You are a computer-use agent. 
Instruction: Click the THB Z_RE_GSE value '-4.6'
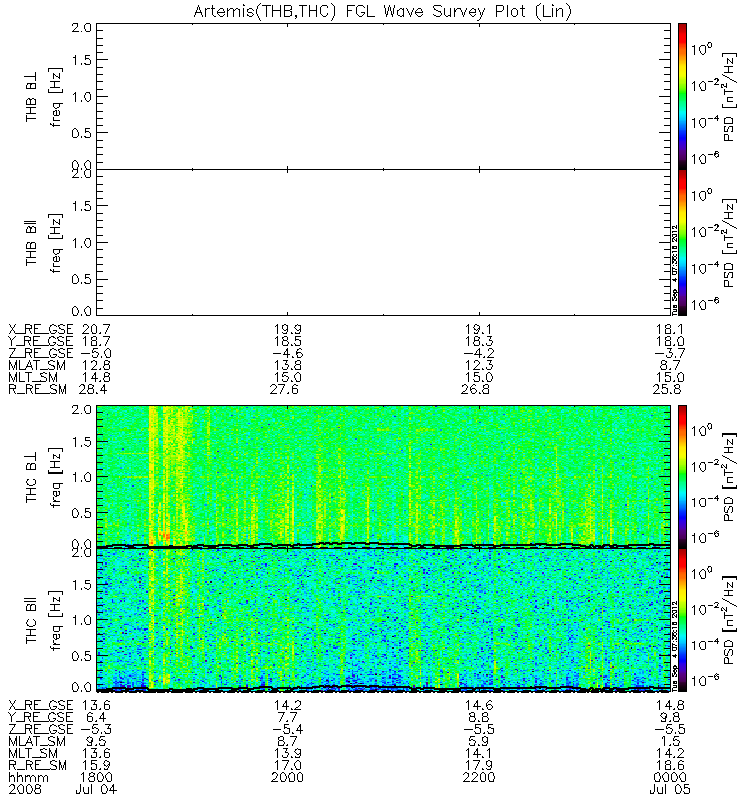pyautogui.click(x=287, y=354)
